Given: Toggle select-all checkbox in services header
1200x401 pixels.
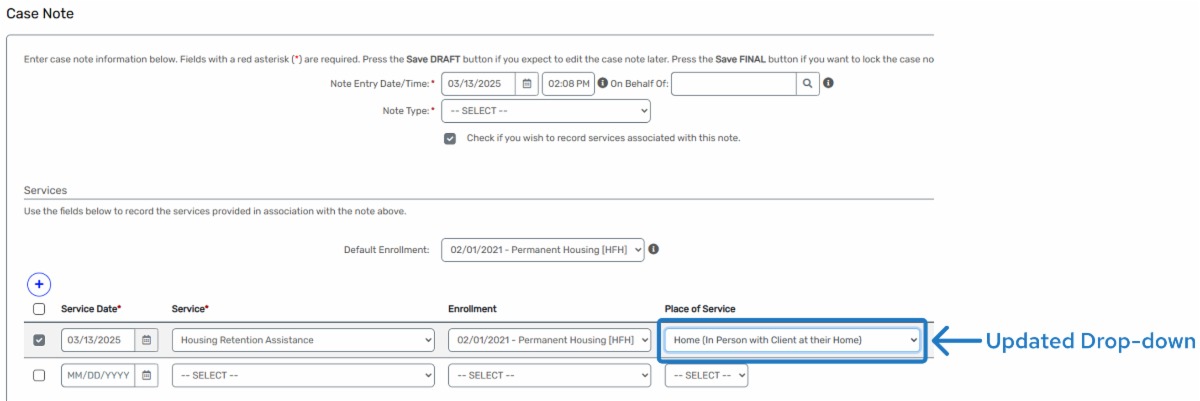Looking at the screenshot, I should [x=39, y=310].
